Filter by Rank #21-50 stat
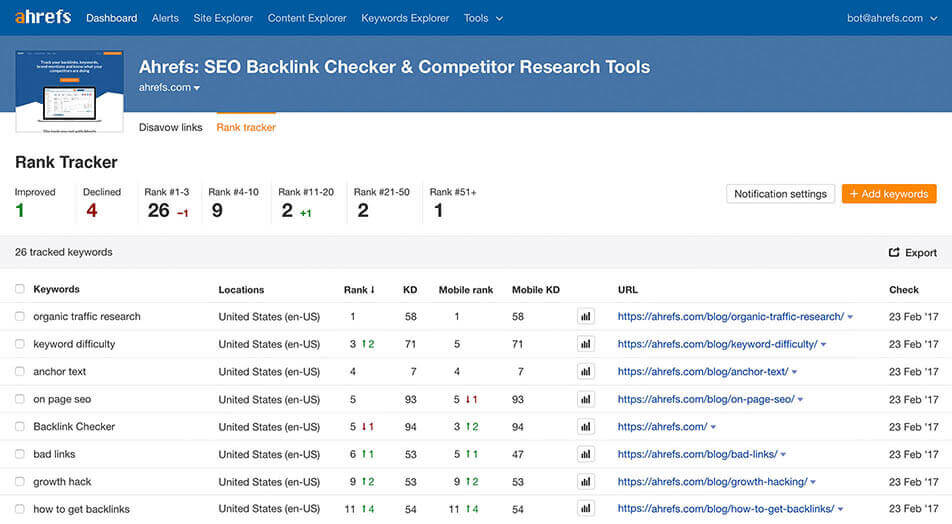The height and width of the screenshot is (524, 952). pyautogui.click(x=381, y=203)
